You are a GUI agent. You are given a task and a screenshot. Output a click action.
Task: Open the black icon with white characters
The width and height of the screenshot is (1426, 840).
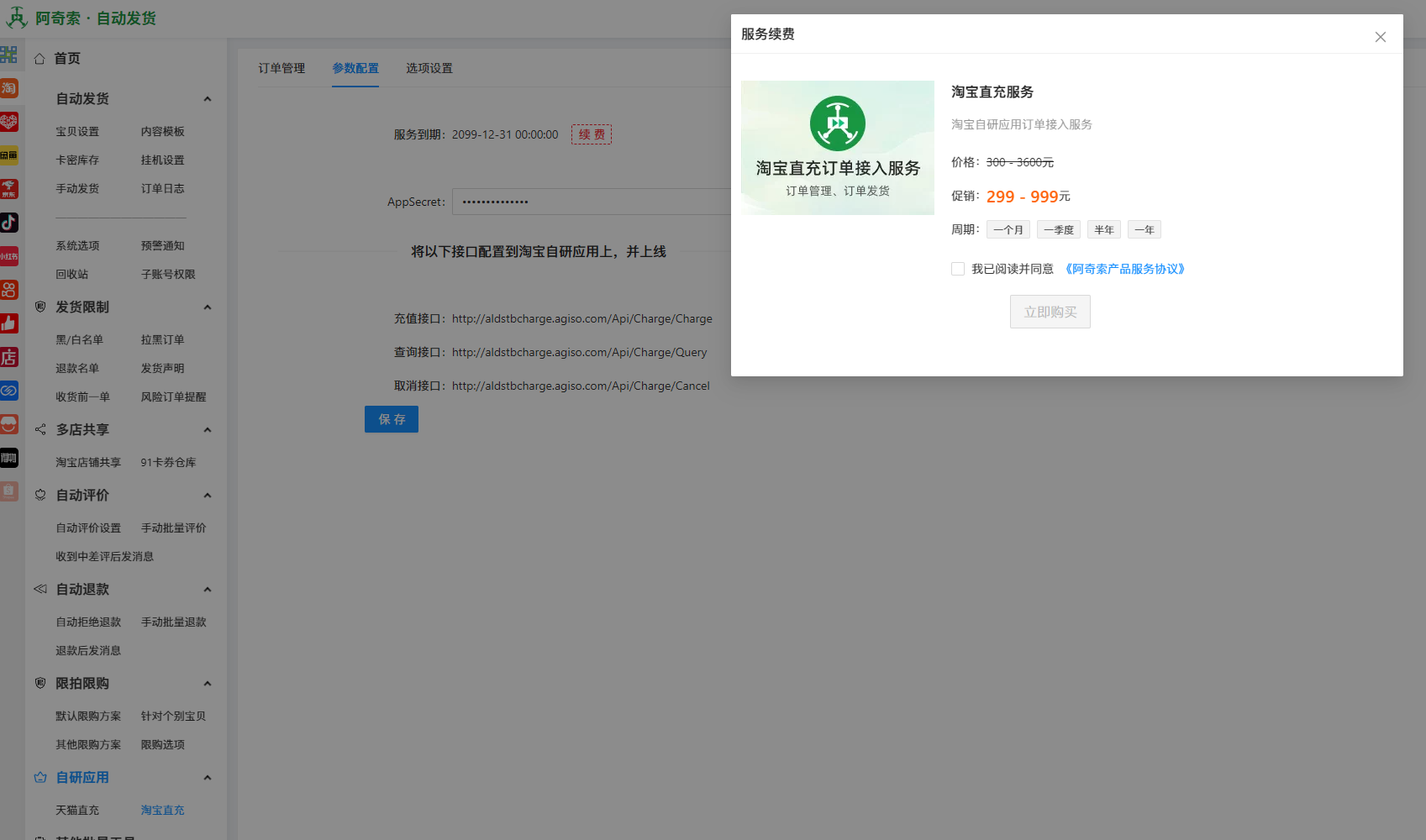tap(8, 458)
